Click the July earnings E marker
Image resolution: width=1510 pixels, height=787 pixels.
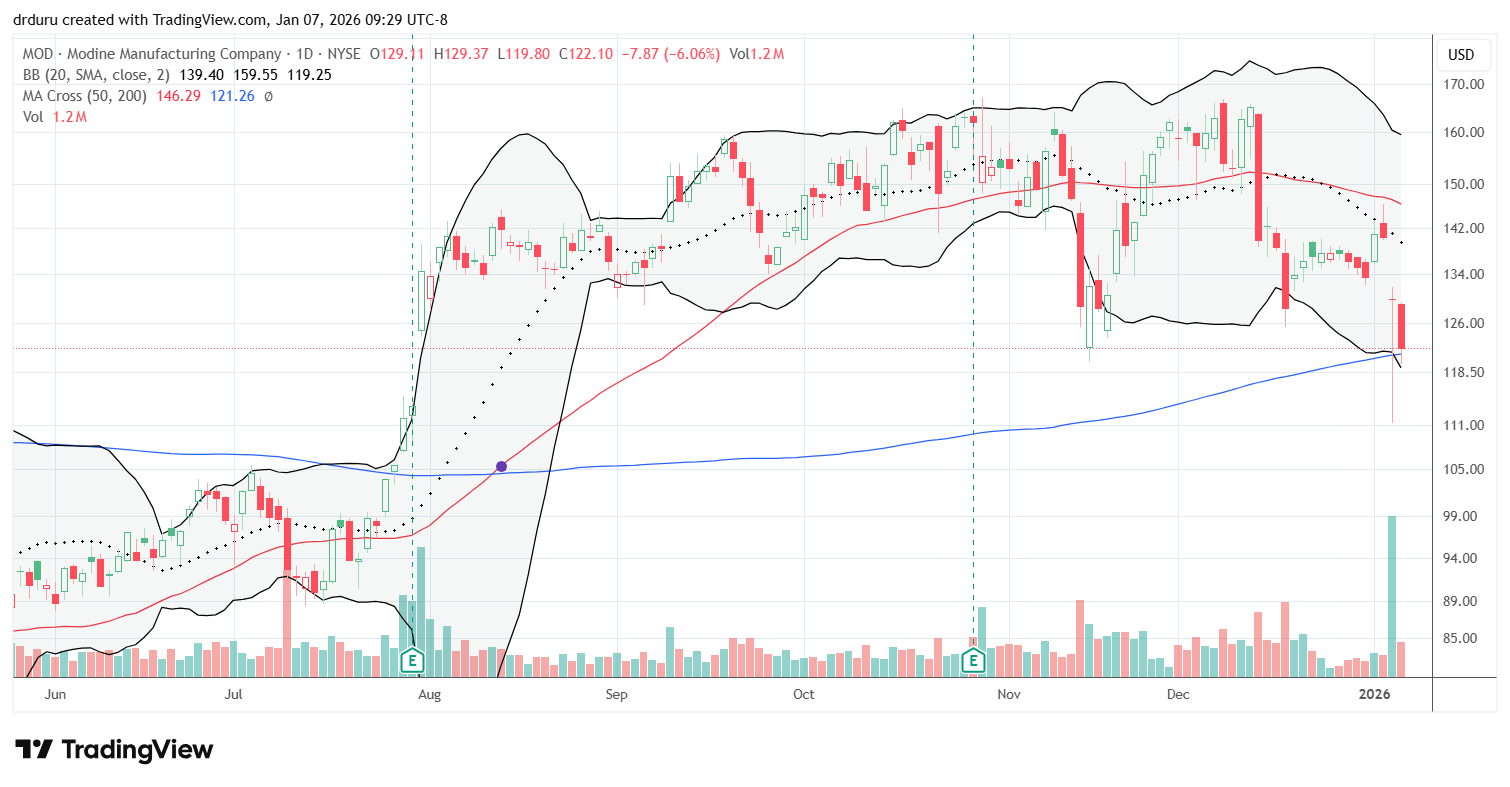point(412,661)
